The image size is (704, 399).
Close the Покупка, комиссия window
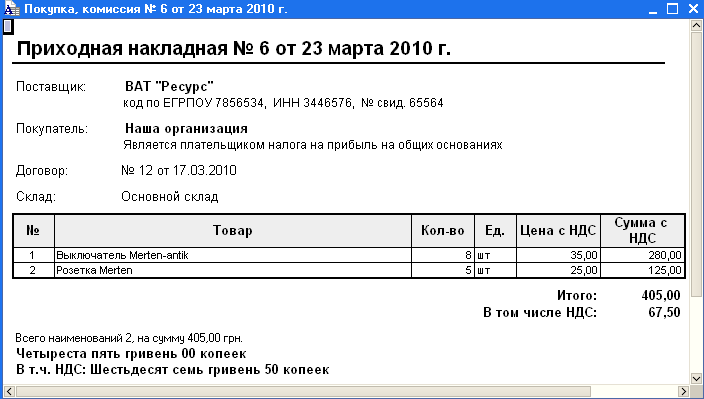click(x=693, y=9)
